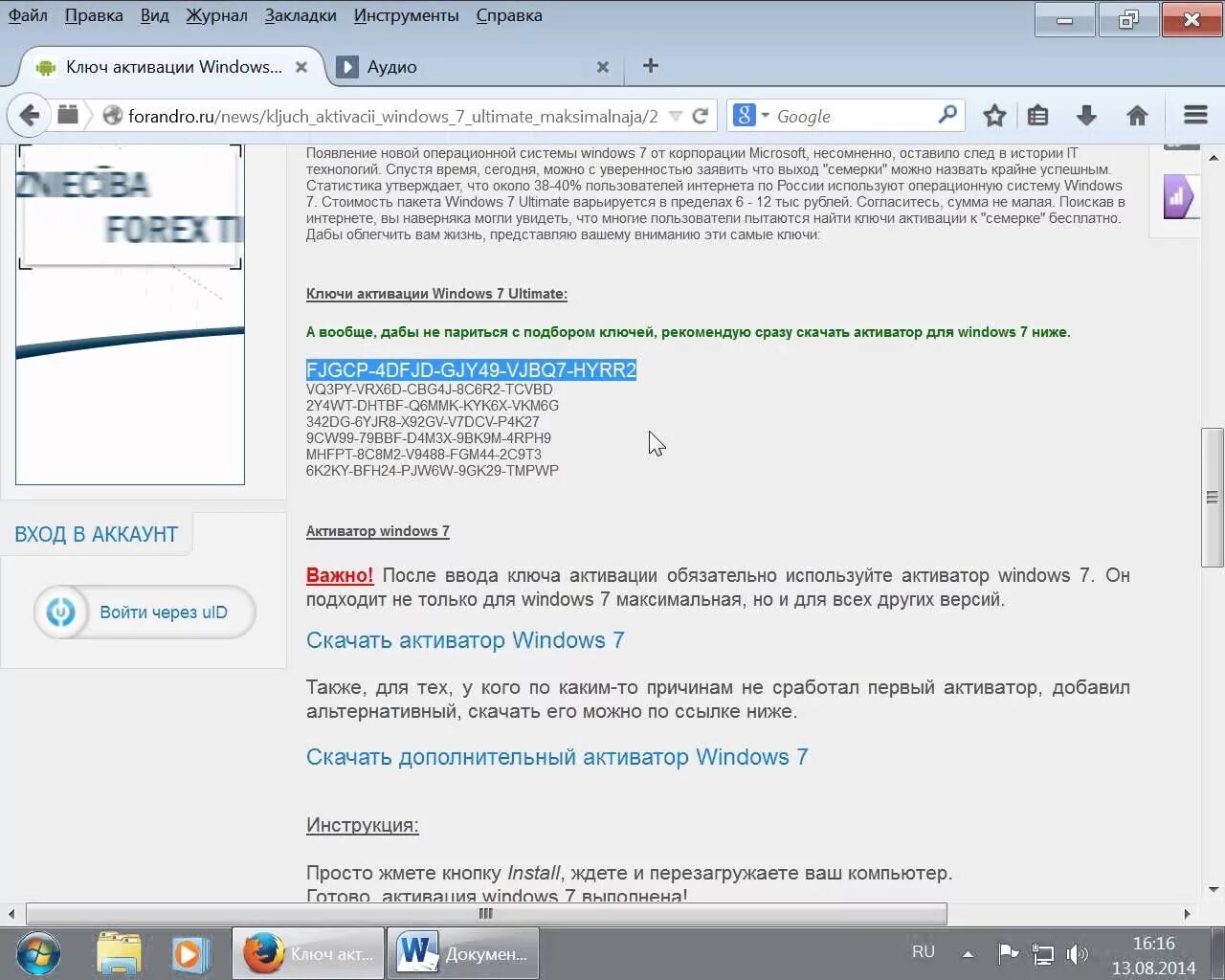Open the volume speaker tray icon
This screenshot has width=1225, height=980.
pyautogui.click(x=1078, y=953)
